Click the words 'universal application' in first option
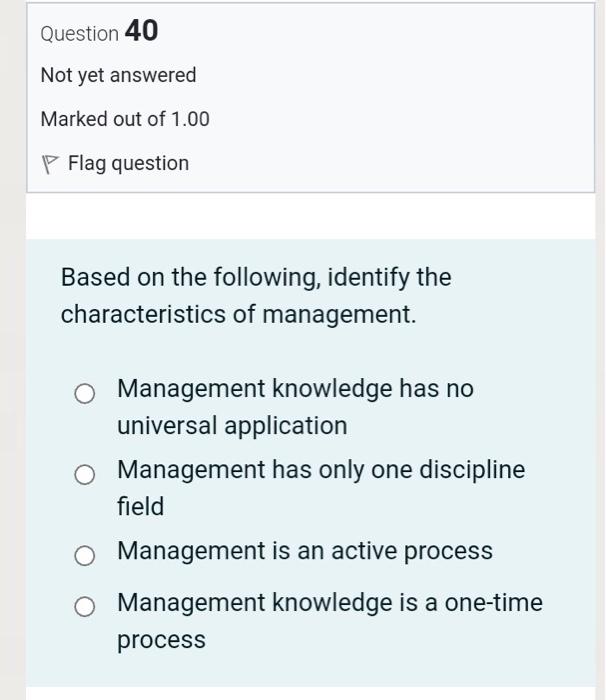Viewport: 606px width, 700px height. [232, 426]
